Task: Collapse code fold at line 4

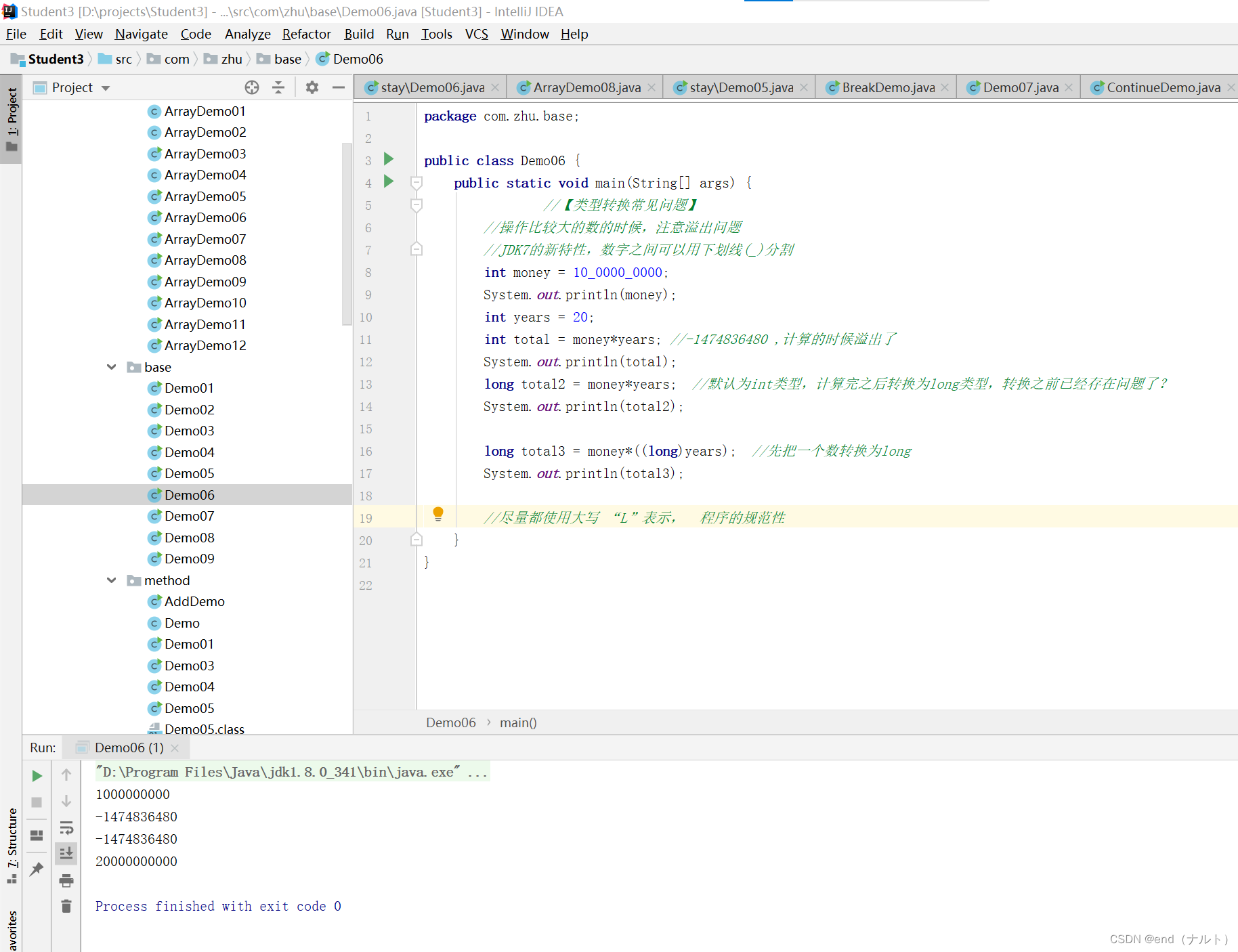Action: point(416,183)
